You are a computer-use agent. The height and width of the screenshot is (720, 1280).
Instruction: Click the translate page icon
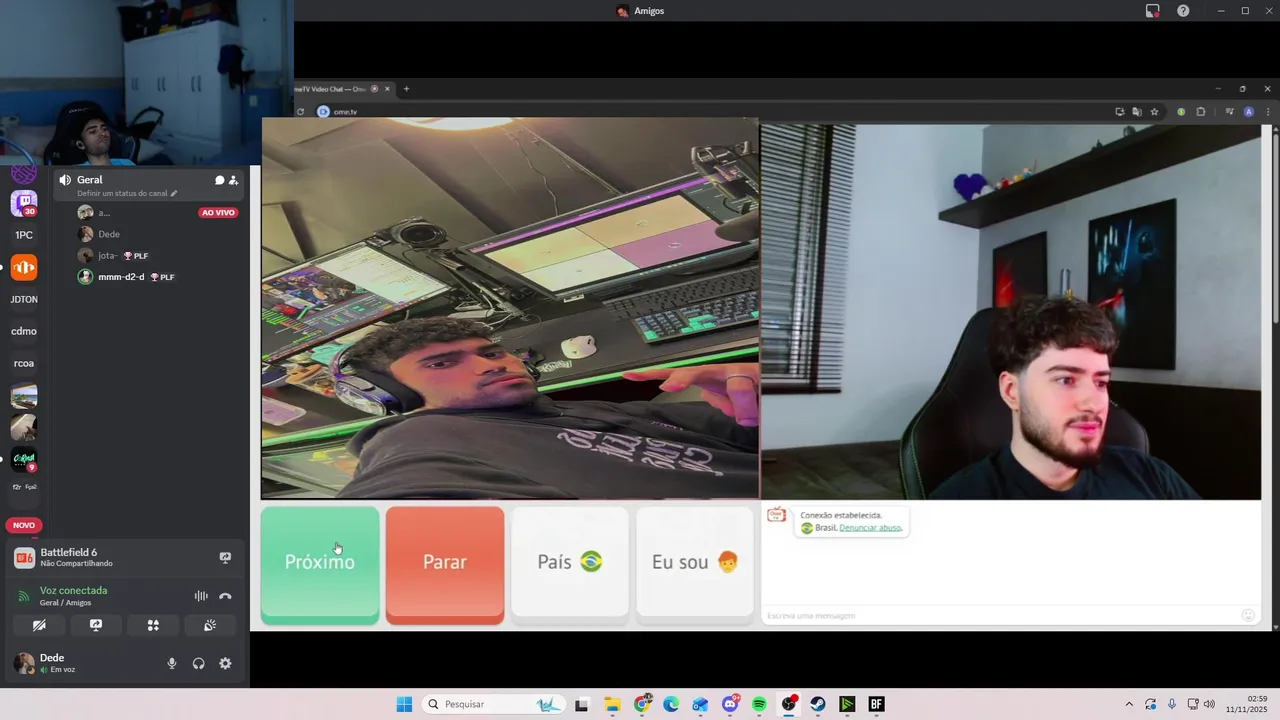1137,112
